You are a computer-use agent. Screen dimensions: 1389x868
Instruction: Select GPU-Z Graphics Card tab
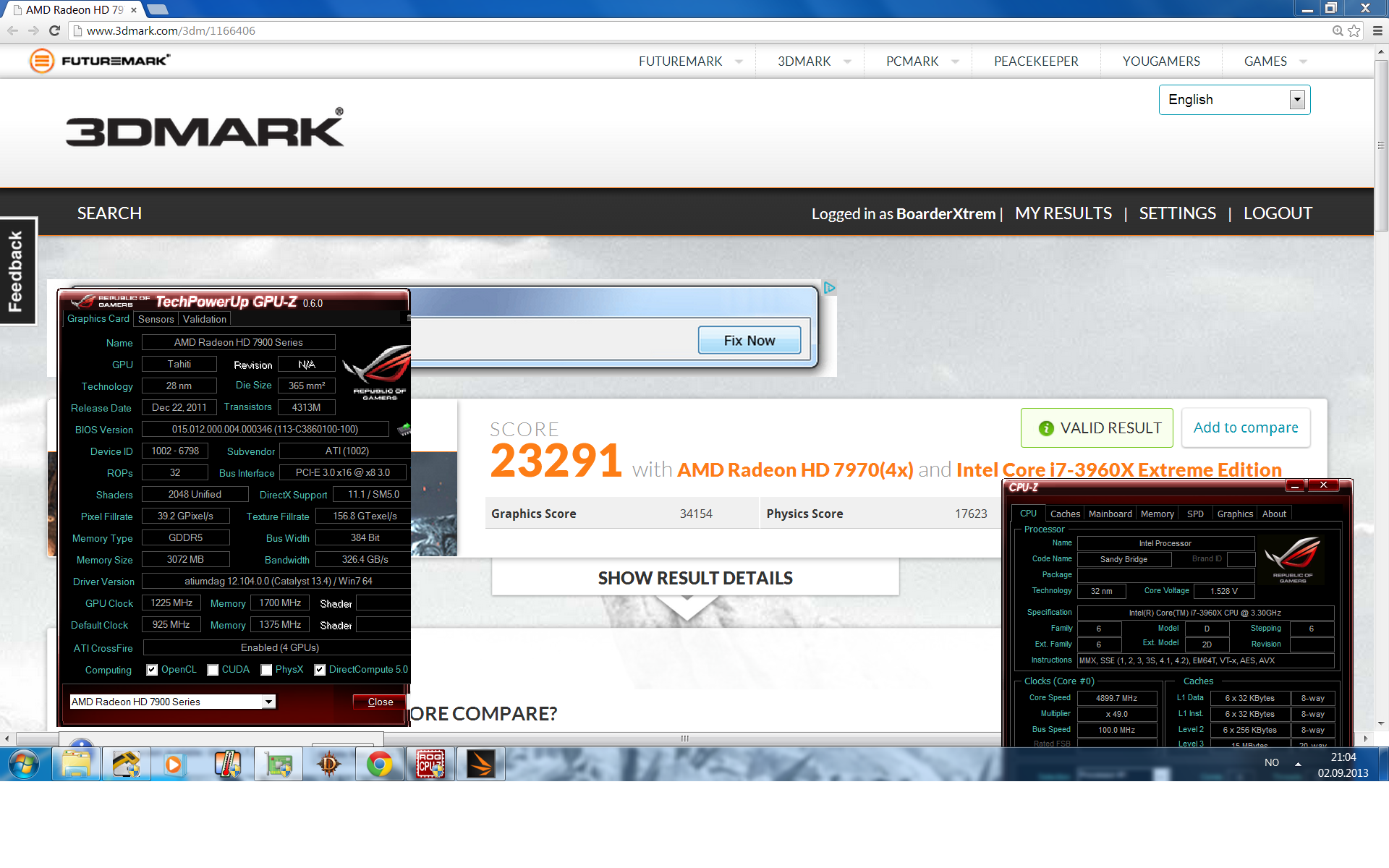98,319
